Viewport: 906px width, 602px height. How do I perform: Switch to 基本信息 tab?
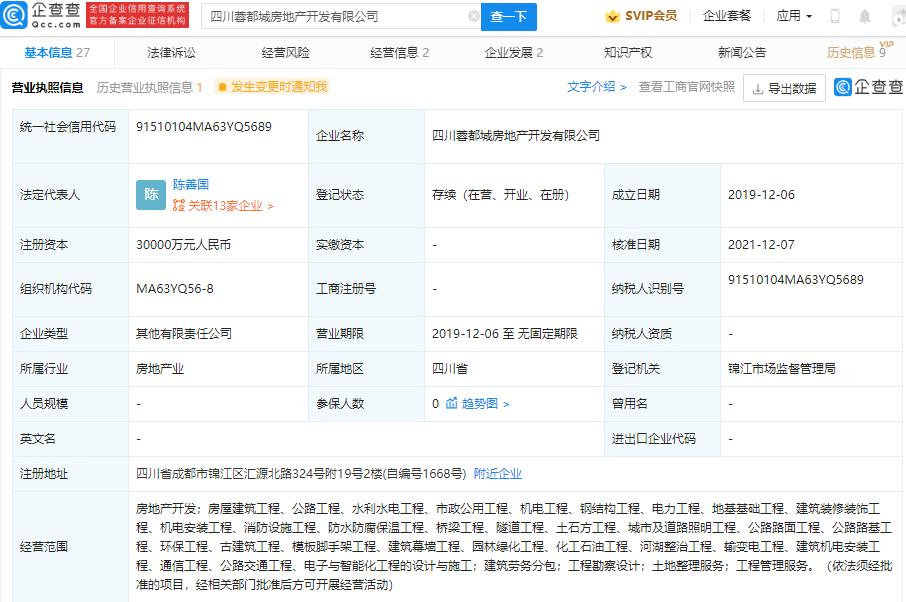[x=57, y=53]
